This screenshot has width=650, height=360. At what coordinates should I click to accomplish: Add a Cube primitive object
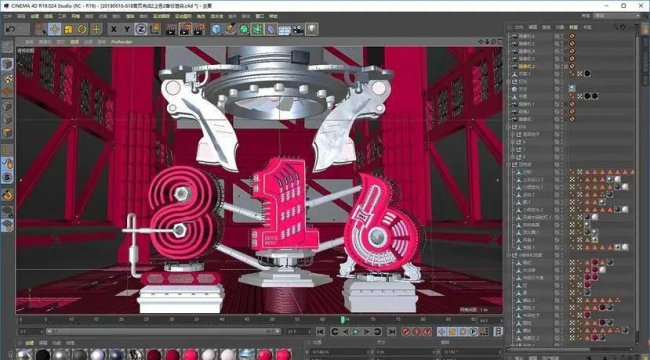pos(216,29)
